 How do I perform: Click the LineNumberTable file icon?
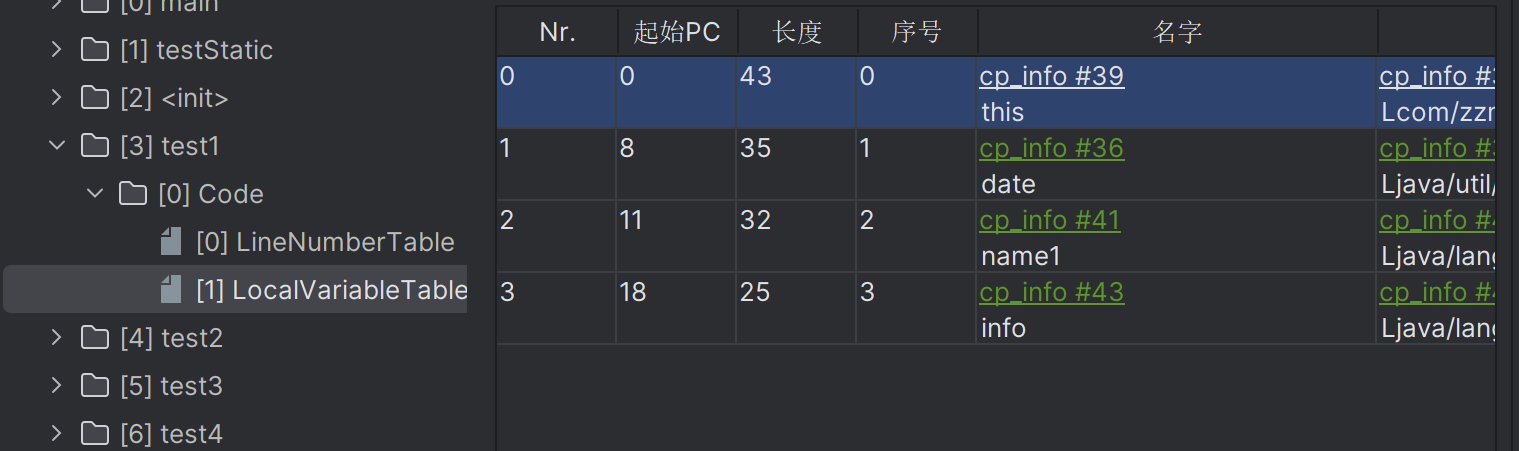171,242
